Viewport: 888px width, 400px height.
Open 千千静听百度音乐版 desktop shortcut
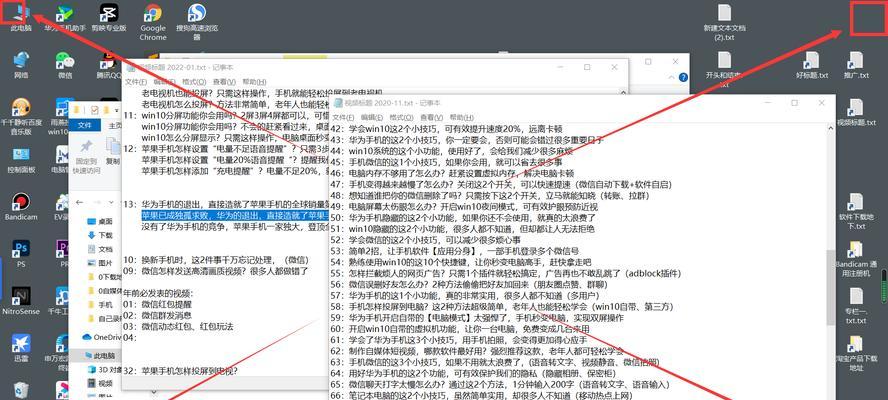click(x=21, y=116)
